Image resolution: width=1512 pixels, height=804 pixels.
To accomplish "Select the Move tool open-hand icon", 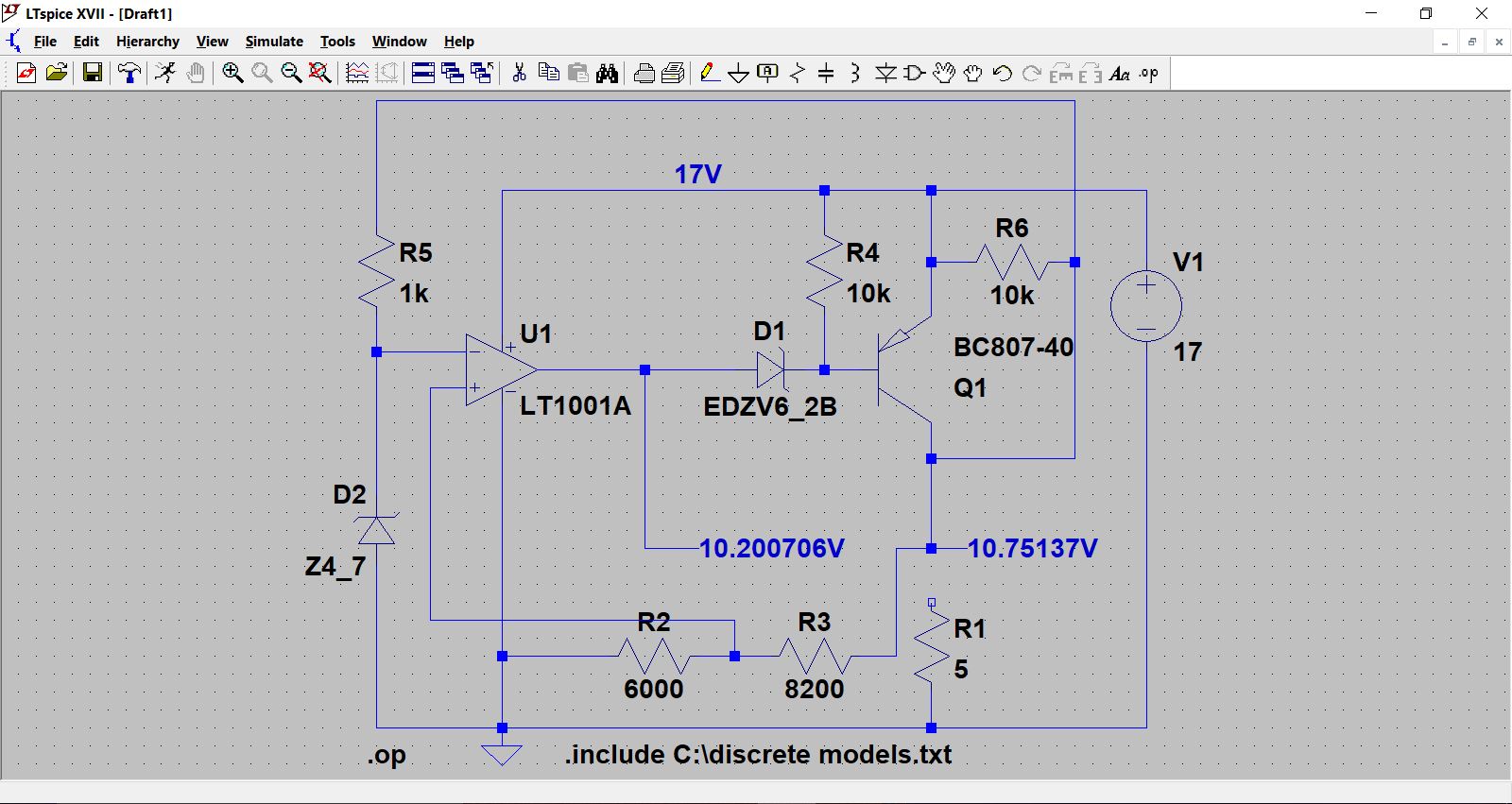I will tap(944, 73).
